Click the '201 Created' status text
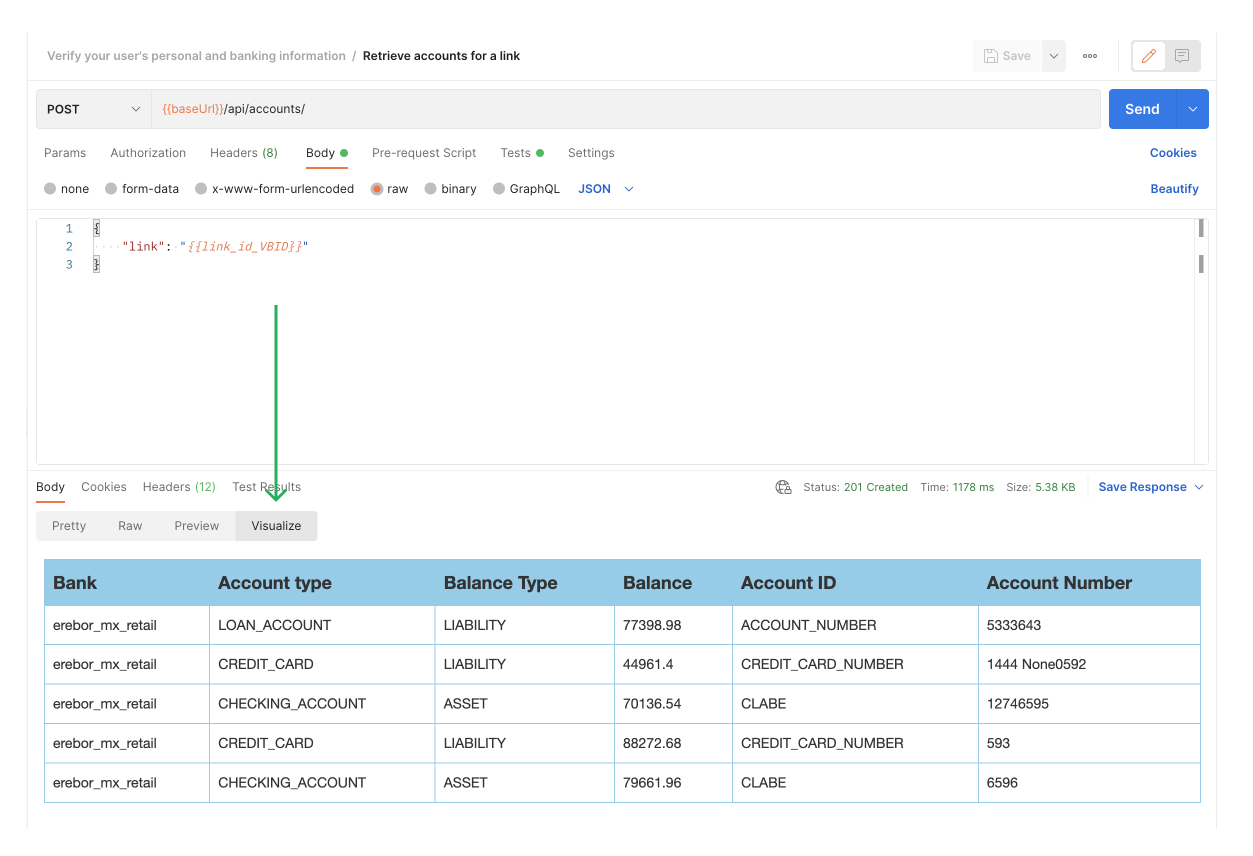1253x856 pixels. pos(876,487)
